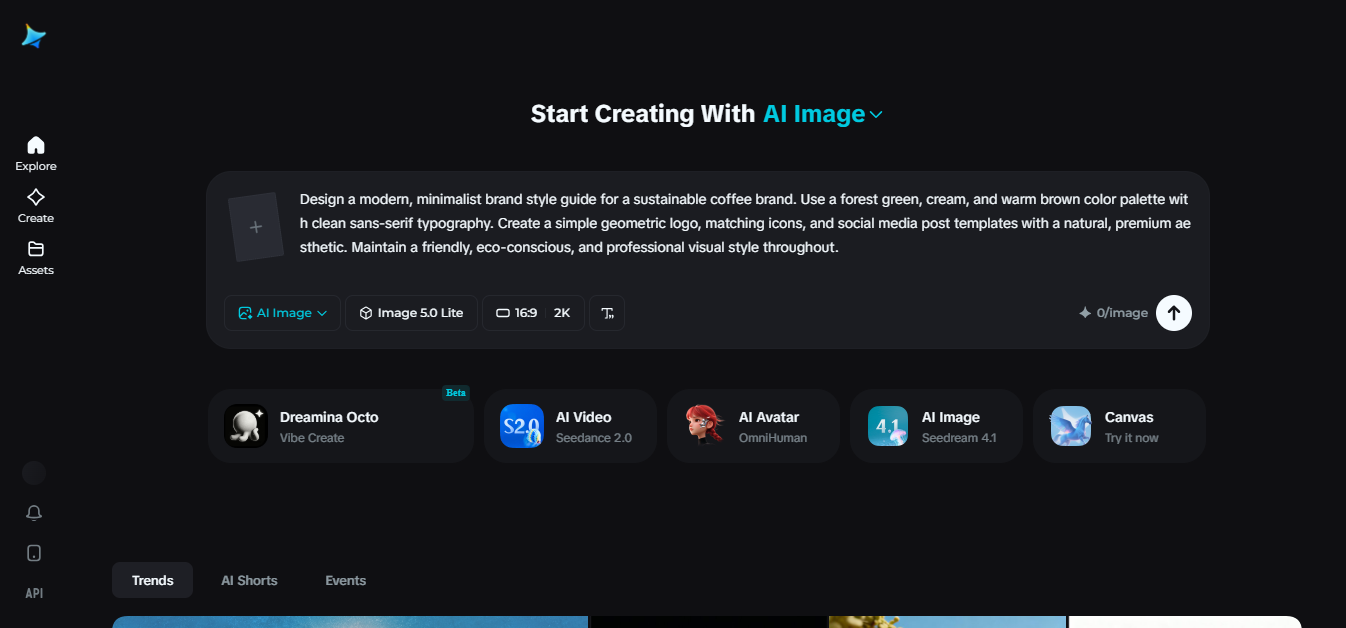Open the 16:9 2K aspect ratio settings
This screenshot has width=1346, height=628.
click(x=533, y=313)
